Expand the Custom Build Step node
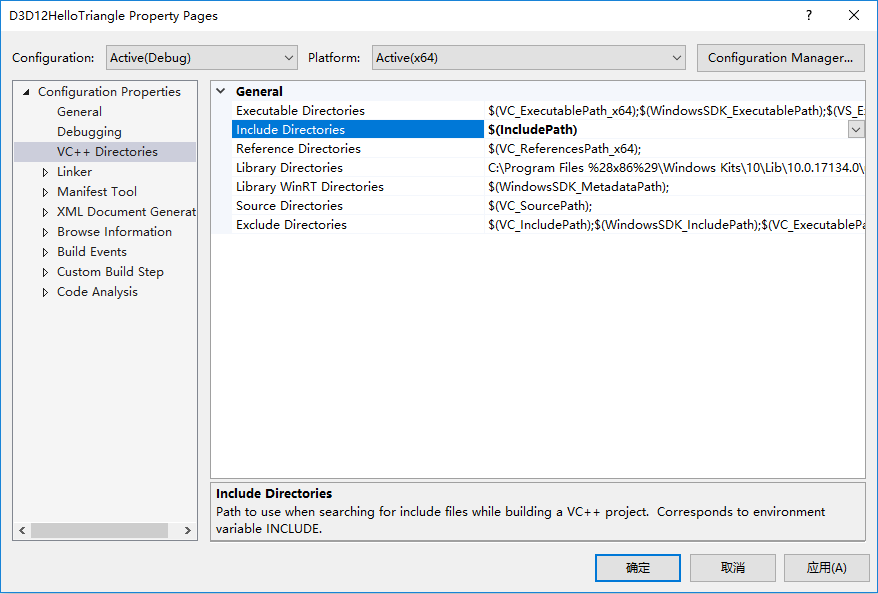 click(x=45, y=272)
